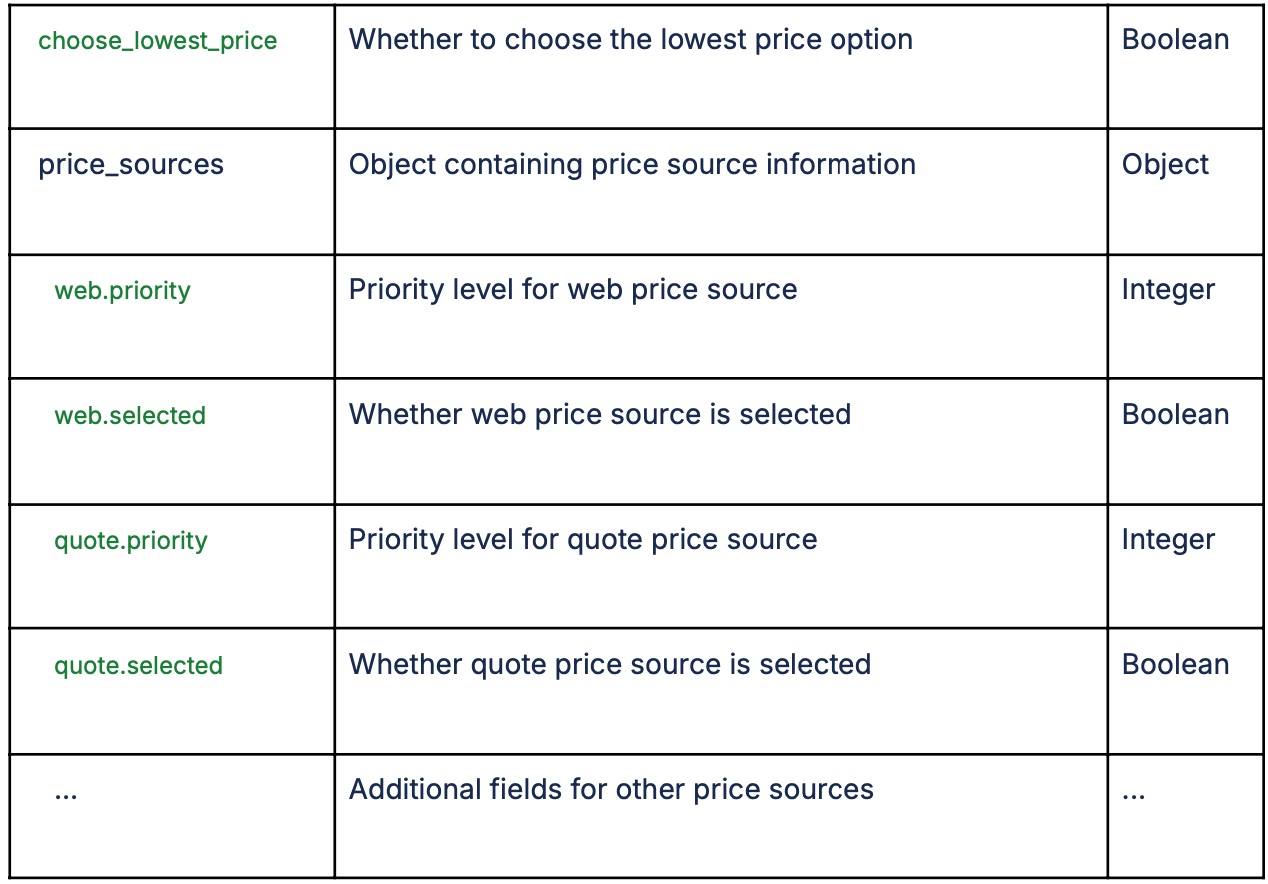Click the 'Whether to choose the lowest price option' description
The height and width of the screenshot is (884, 1268).
631,40
